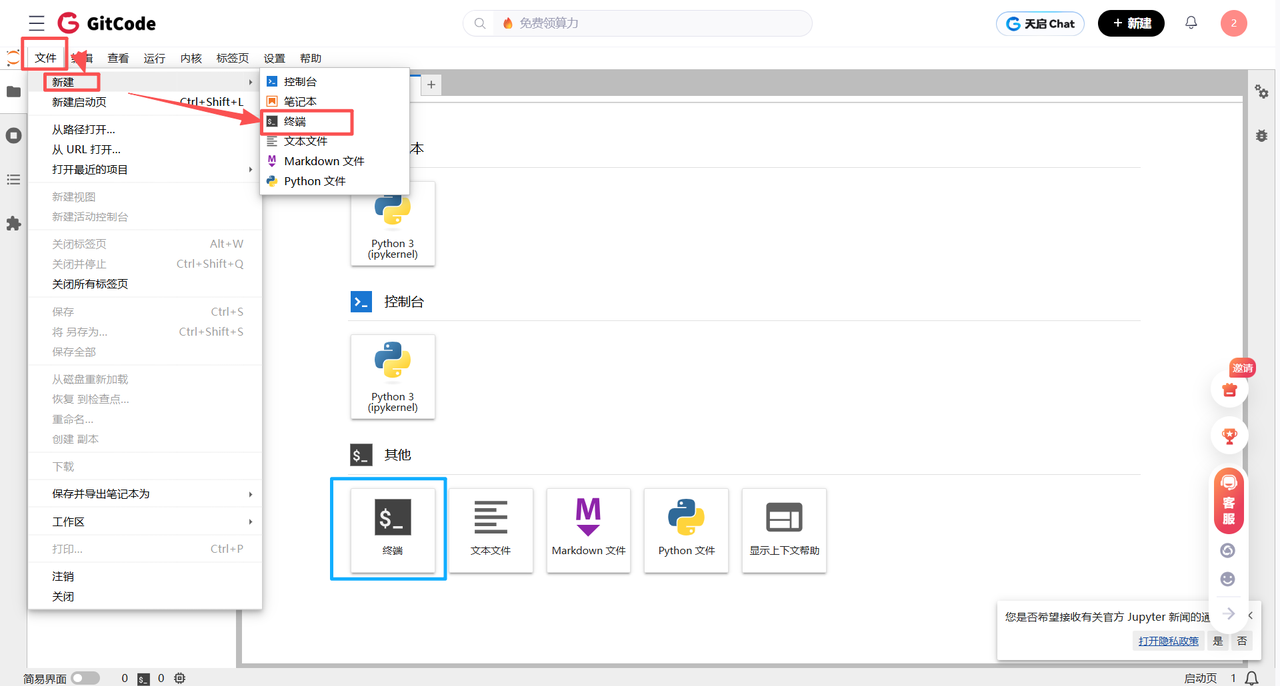Expand 打开最近的项目 submenu

tap(145, 169)
